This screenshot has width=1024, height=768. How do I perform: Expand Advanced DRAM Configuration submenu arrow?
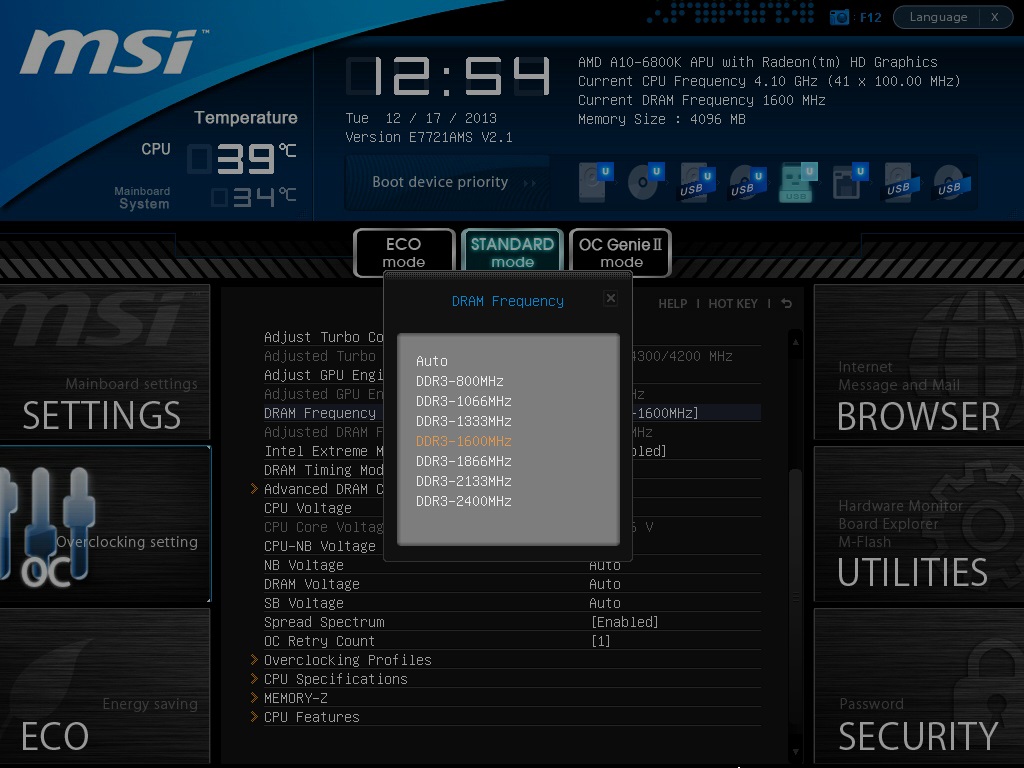click(x=254, y=488)
